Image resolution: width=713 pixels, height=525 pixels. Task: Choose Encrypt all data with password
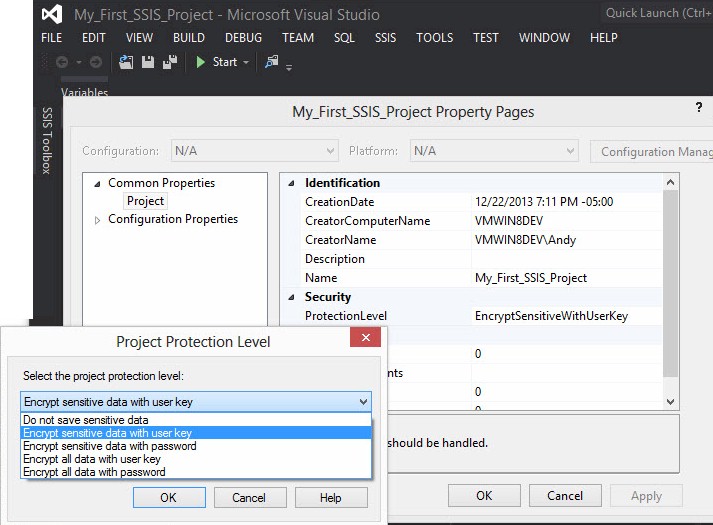196,472
